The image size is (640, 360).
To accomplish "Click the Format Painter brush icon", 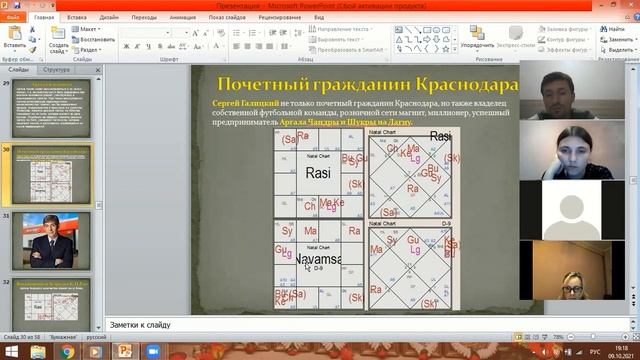I will pyautogui.click(x=33, y=49).
